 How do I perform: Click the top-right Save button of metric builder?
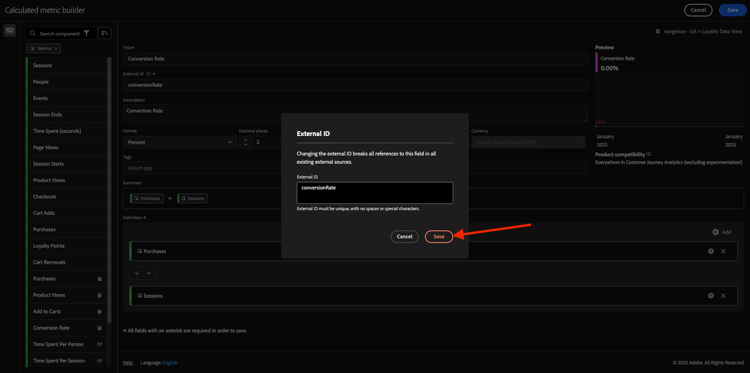(732, 10)
